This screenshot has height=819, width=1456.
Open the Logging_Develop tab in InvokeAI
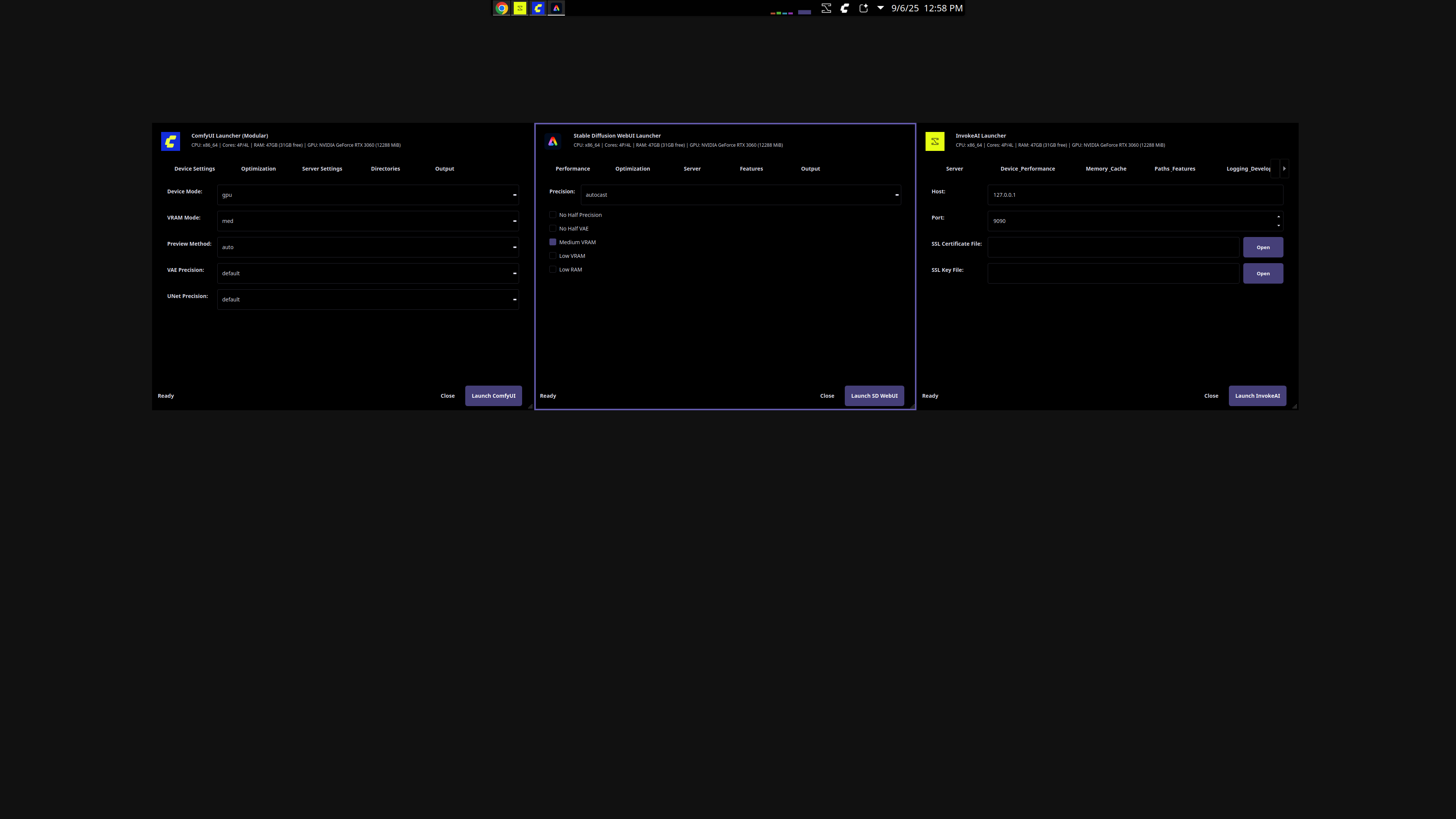(x=1249, y=168)
